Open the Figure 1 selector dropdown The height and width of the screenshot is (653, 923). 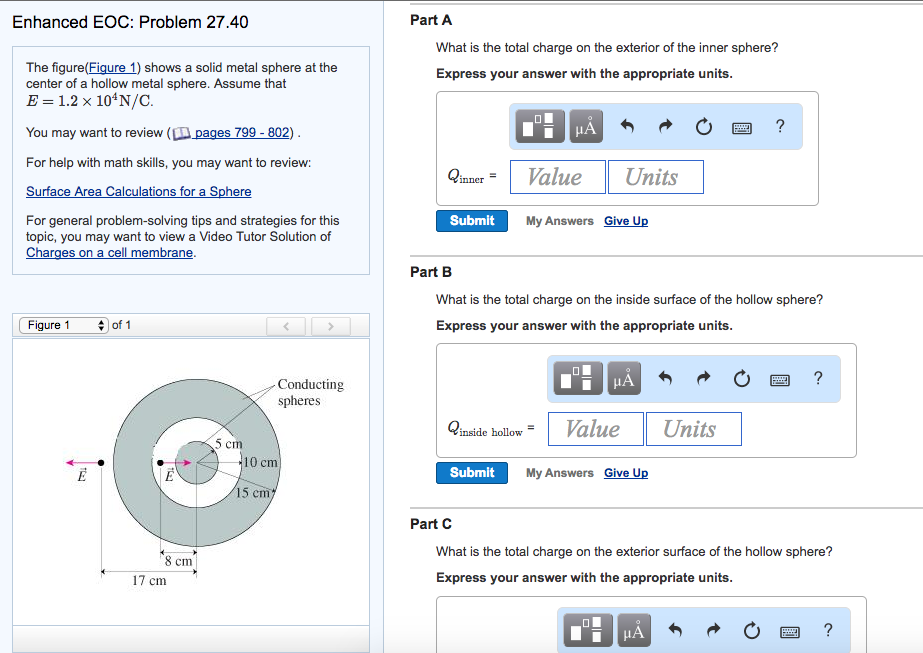(63, 325)
